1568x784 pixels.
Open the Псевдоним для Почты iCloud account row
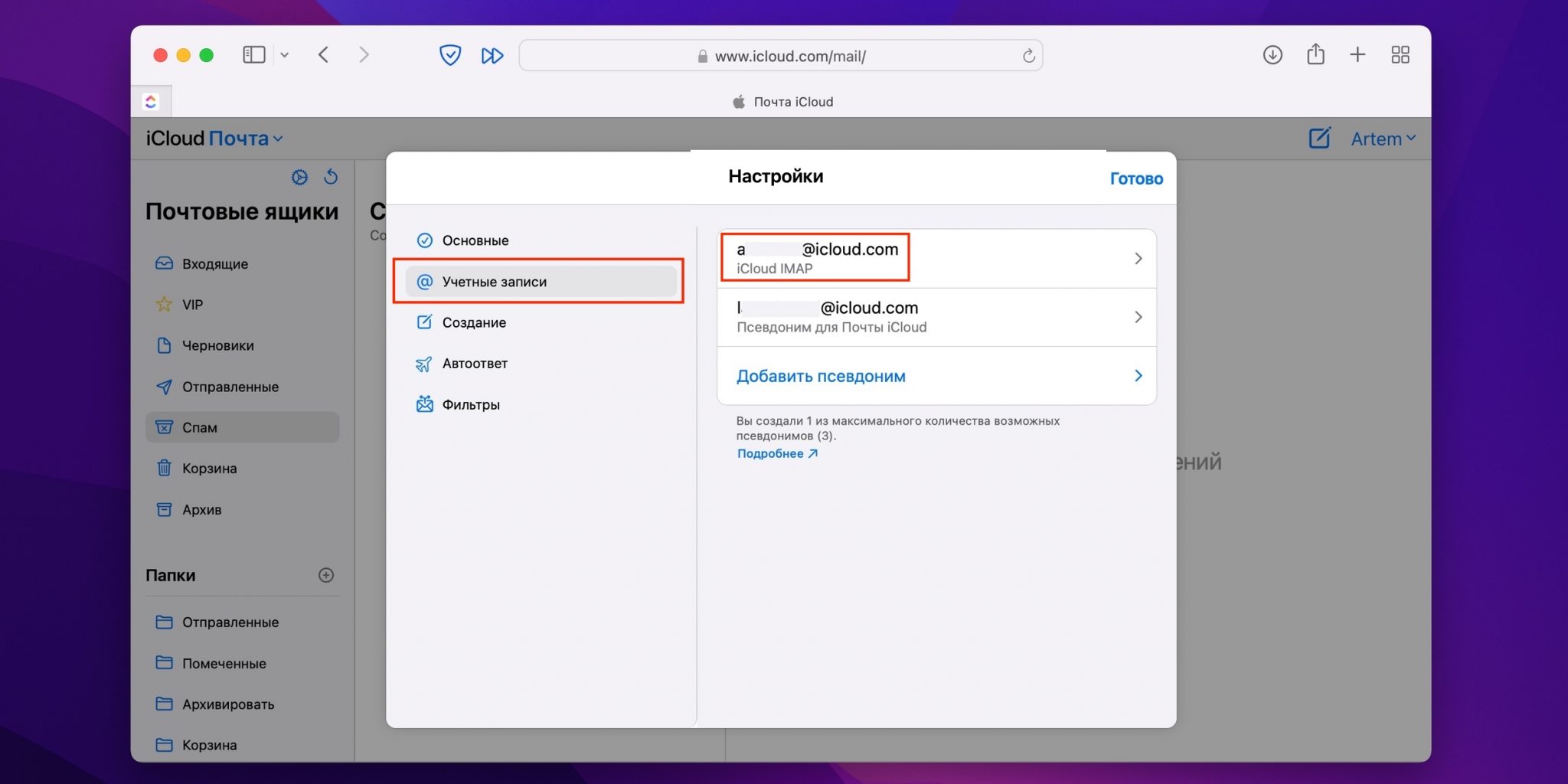(x=936, y=317)
